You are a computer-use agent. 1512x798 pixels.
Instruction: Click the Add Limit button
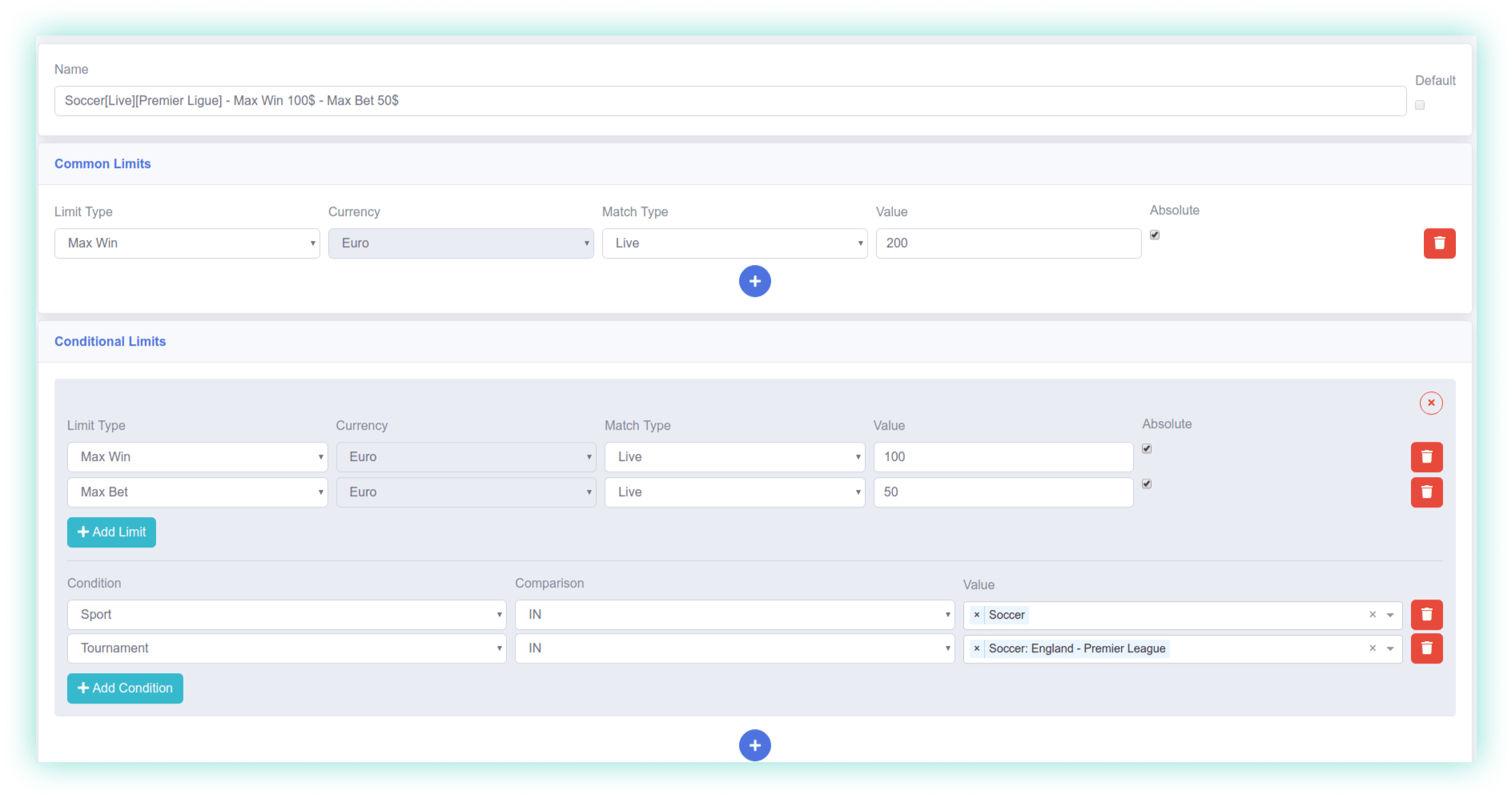[111, 532]
